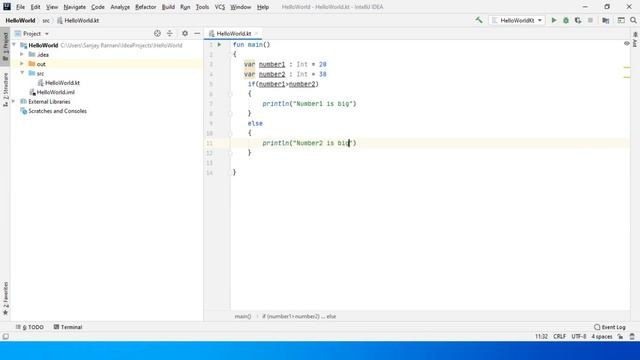Click the locate-in-project target icon

[157, 33]
